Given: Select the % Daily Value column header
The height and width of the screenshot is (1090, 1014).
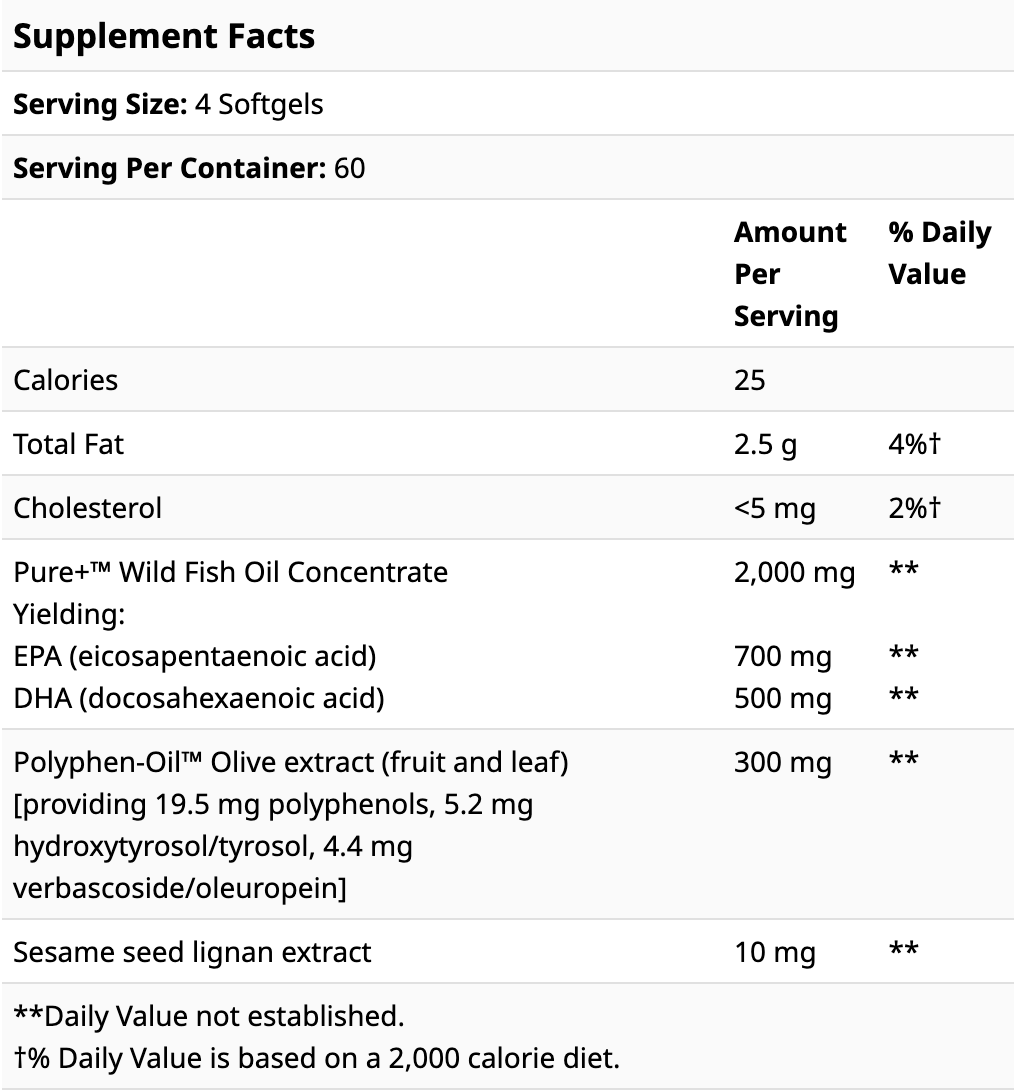Looking at the screenshot, I should 939,253.
